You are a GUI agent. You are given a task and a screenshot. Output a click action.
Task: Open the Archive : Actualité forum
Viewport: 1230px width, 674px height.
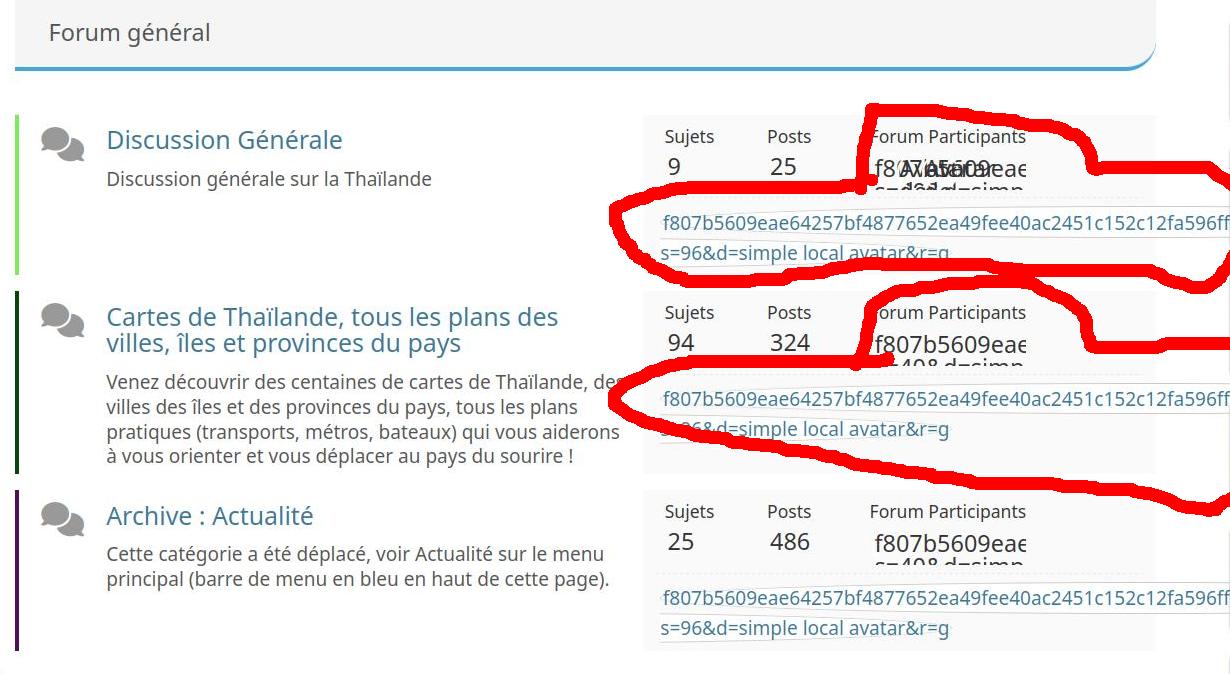(x=209, y=516)
